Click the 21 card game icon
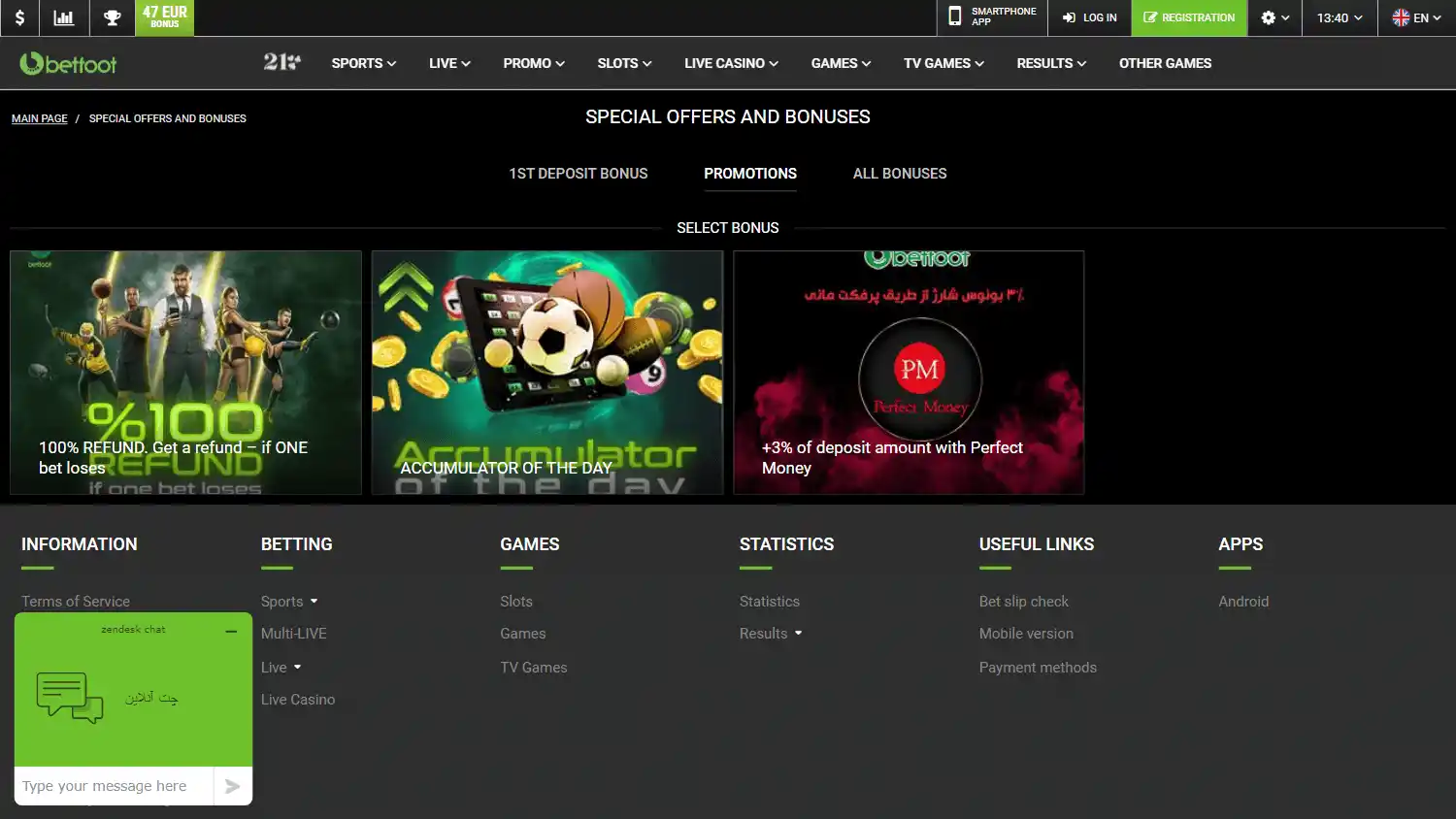The height and width of the screenshot is (819, 1456). pos(281,62)
